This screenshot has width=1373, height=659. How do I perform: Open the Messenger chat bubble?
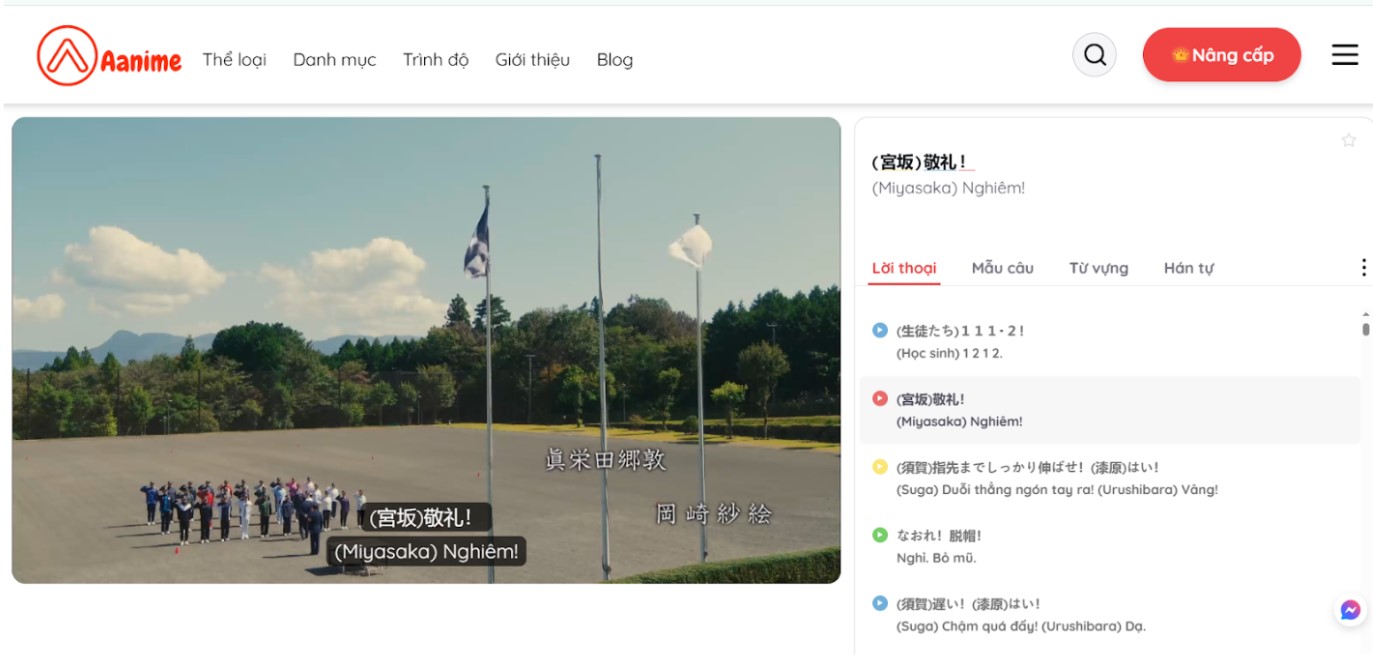pyautogui.click(x=1350, y=610)
